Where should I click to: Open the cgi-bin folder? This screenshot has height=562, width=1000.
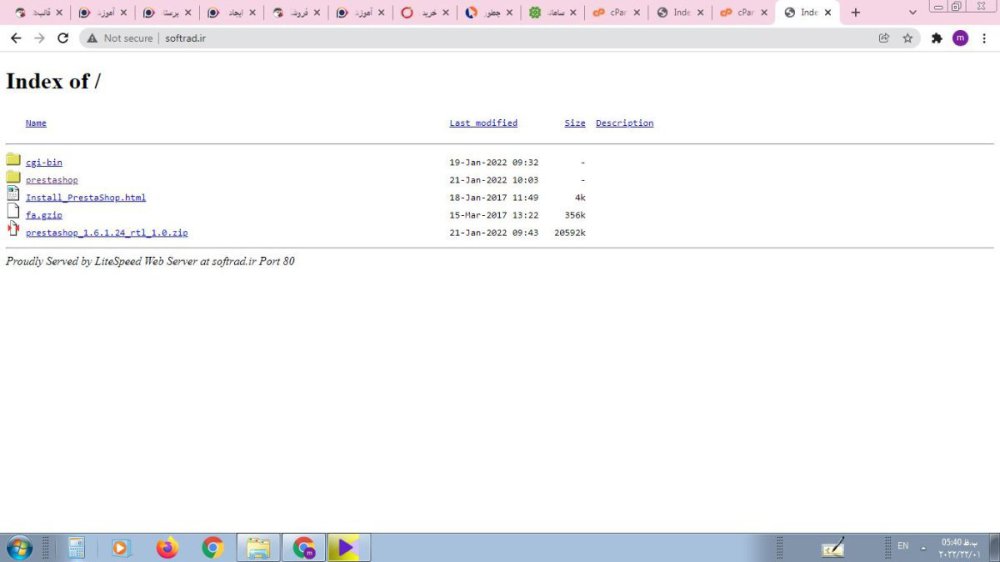click(44, 162)
